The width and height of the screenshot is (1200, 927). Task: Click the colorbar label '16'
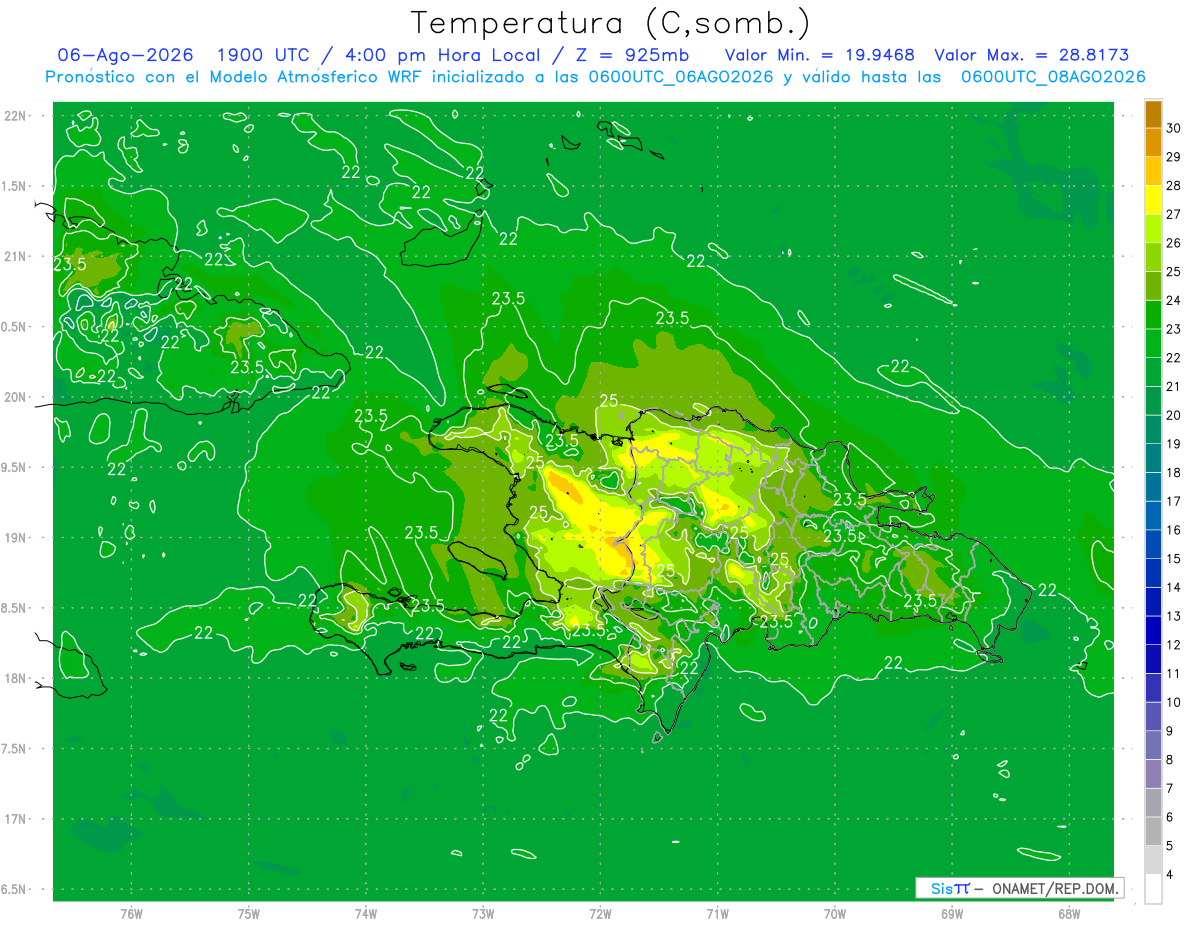(x=1173, y=530)
